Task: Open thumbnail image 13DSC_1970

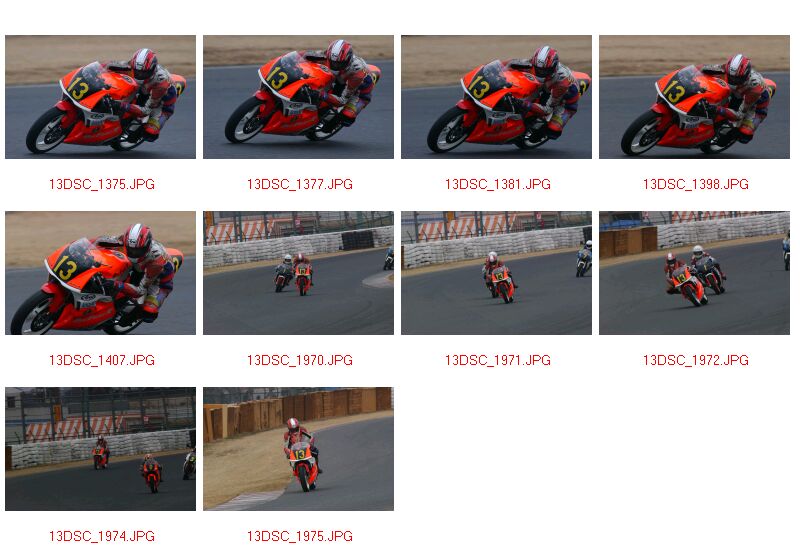Action: point(298,273)
